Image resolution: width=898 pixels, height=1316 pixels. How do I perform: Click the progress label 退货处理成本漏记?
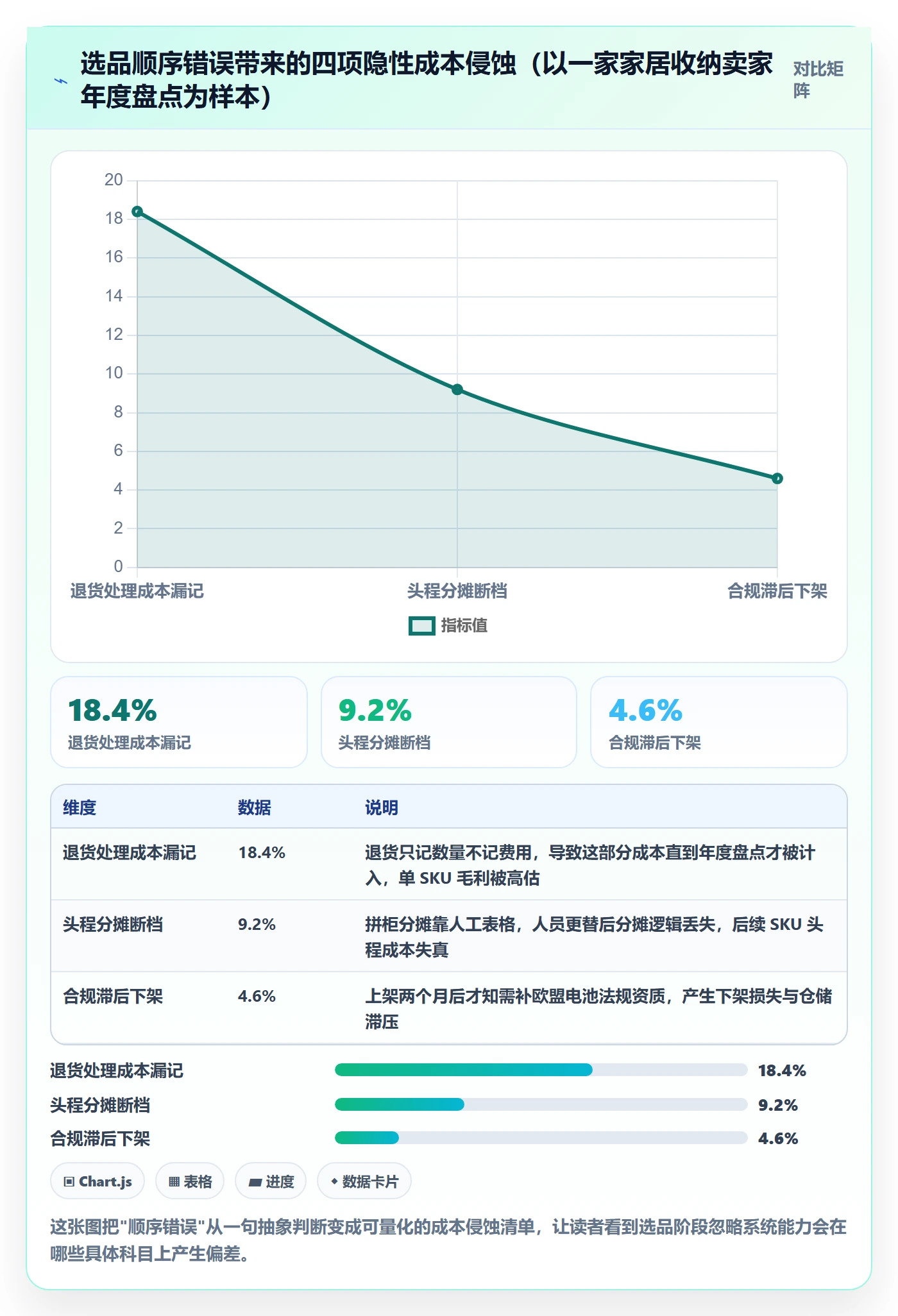coord(117,1070)
